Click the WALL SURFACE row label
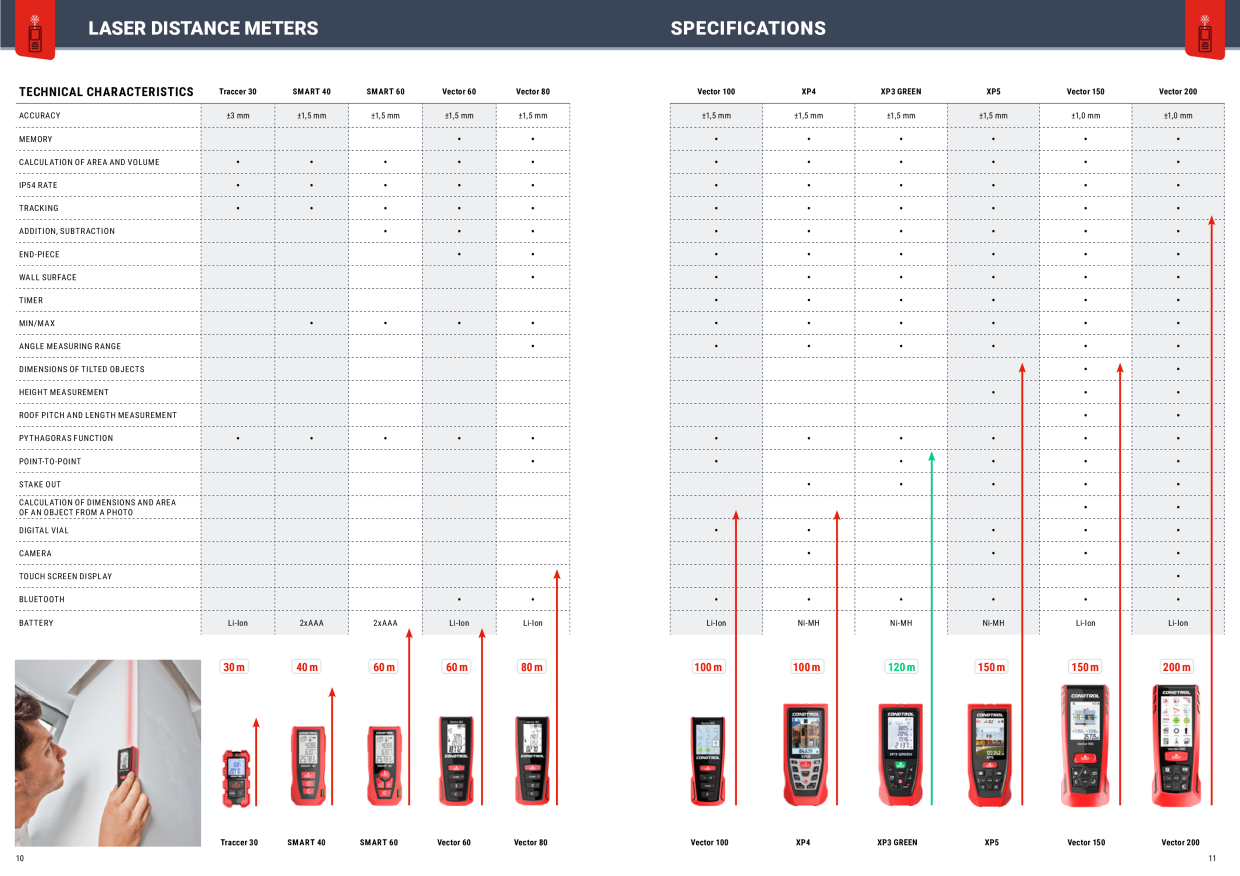 tap(48, 277)
